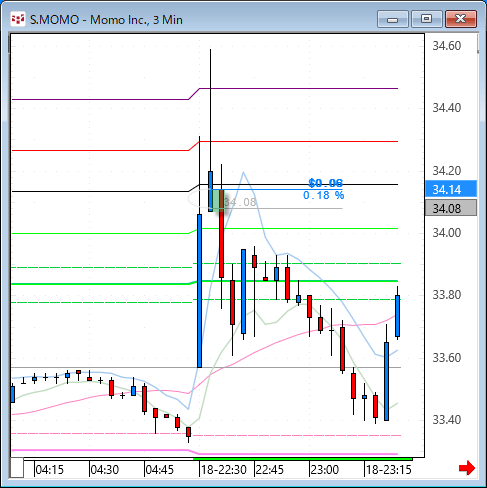Viewport: 487px width, 488px height.
Task: Click the 04:15 time axis label
Action: (x=49, y=470)
